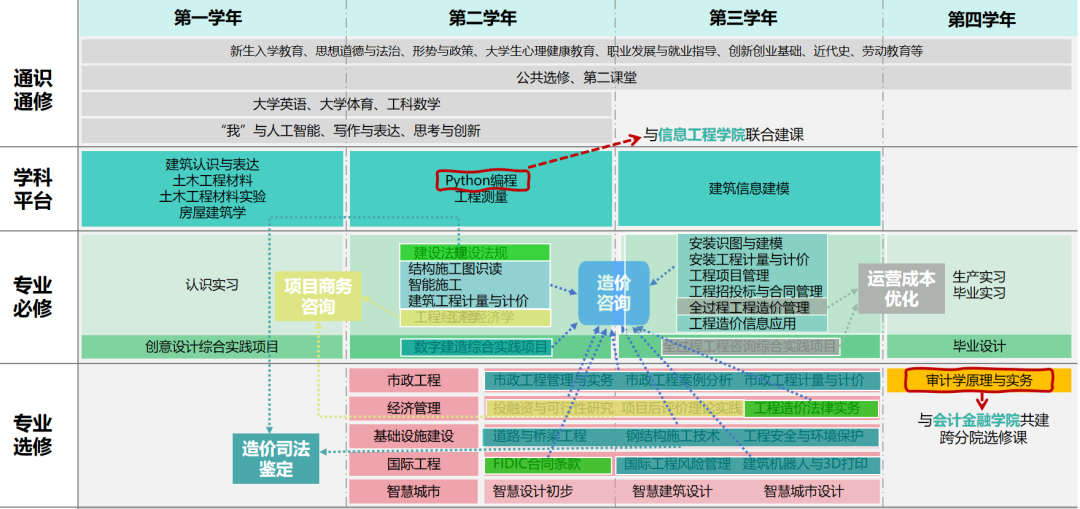Click the 跨分院选修课 text

tap(983, 438)
